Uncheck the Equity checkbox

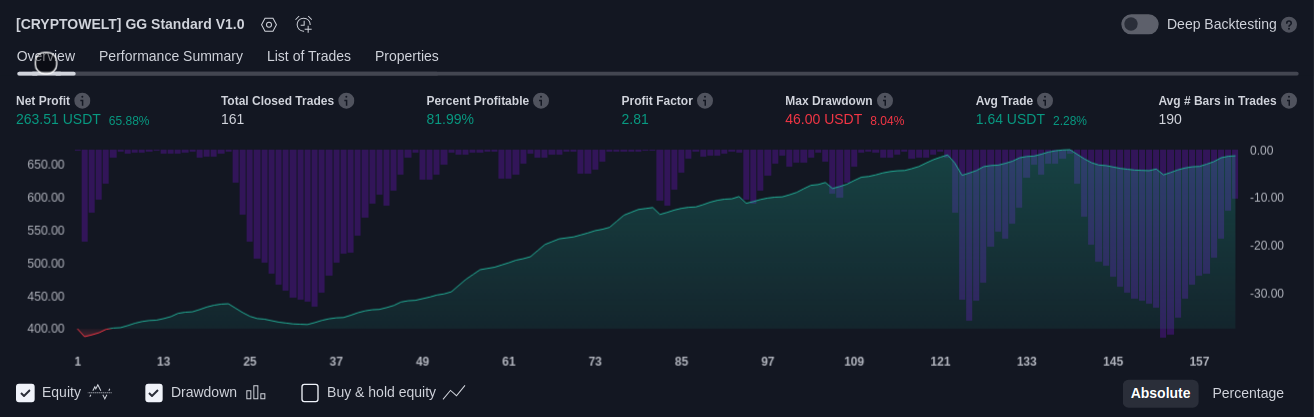pyautogui.click(x=26, y=393)
